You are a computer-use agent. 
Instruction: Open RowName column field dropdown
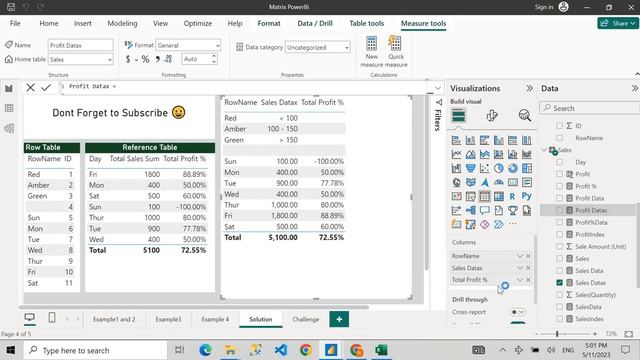pyautogui.click(x=520, y=256)
